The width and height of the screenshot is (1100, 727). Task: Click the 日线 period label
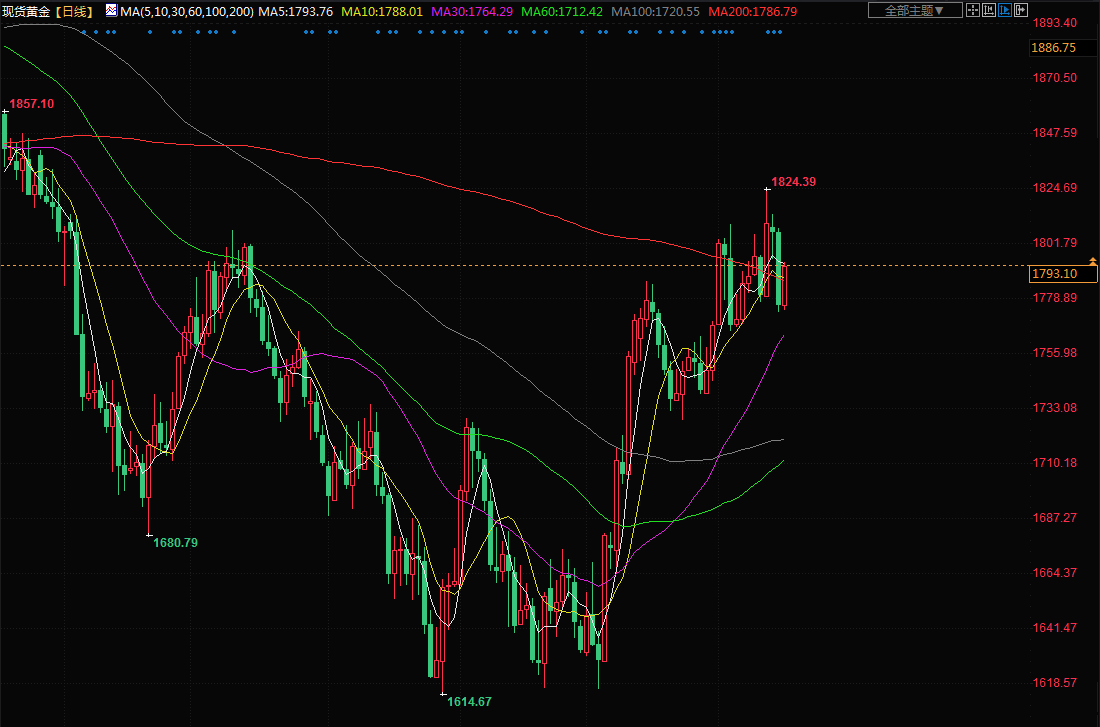(x=71, y=11)
